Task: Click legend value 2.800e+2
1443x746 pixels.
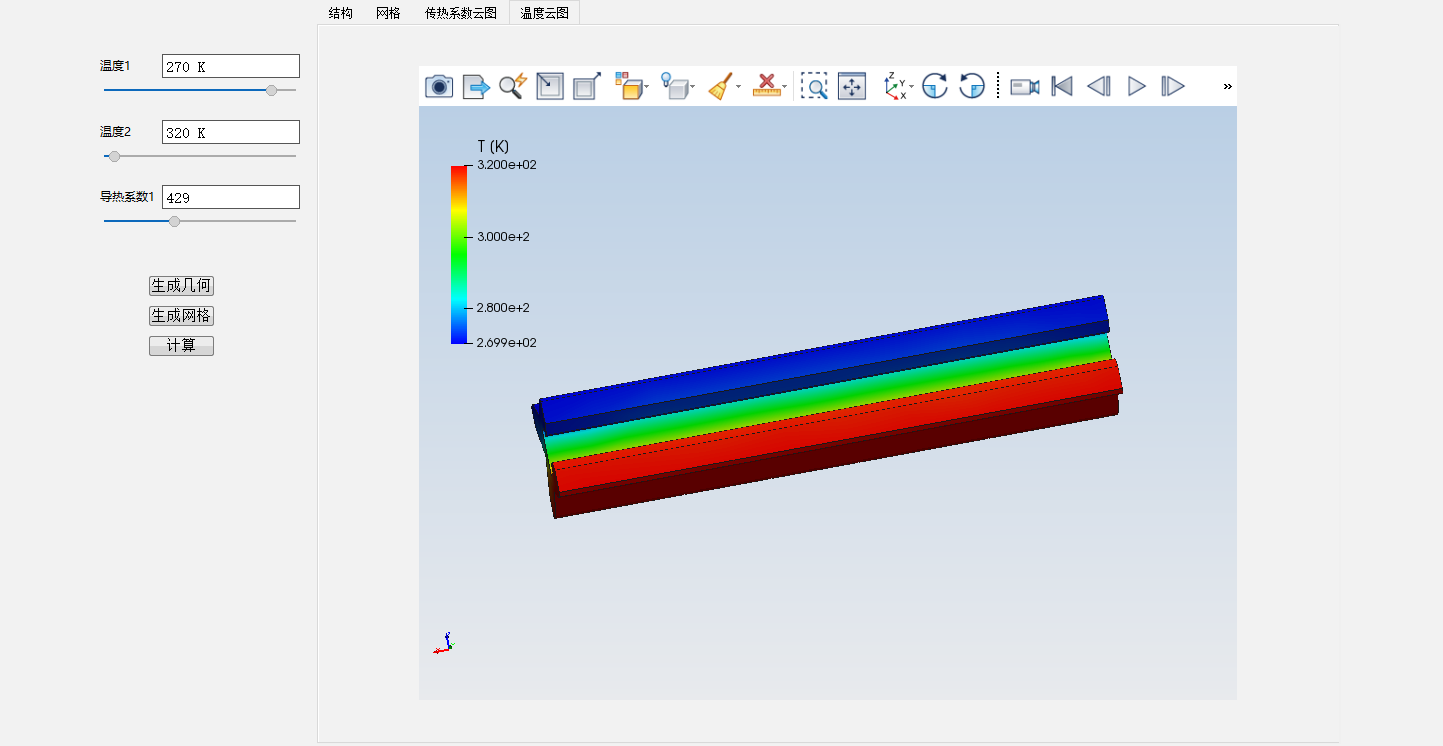Action: (504, 307)
